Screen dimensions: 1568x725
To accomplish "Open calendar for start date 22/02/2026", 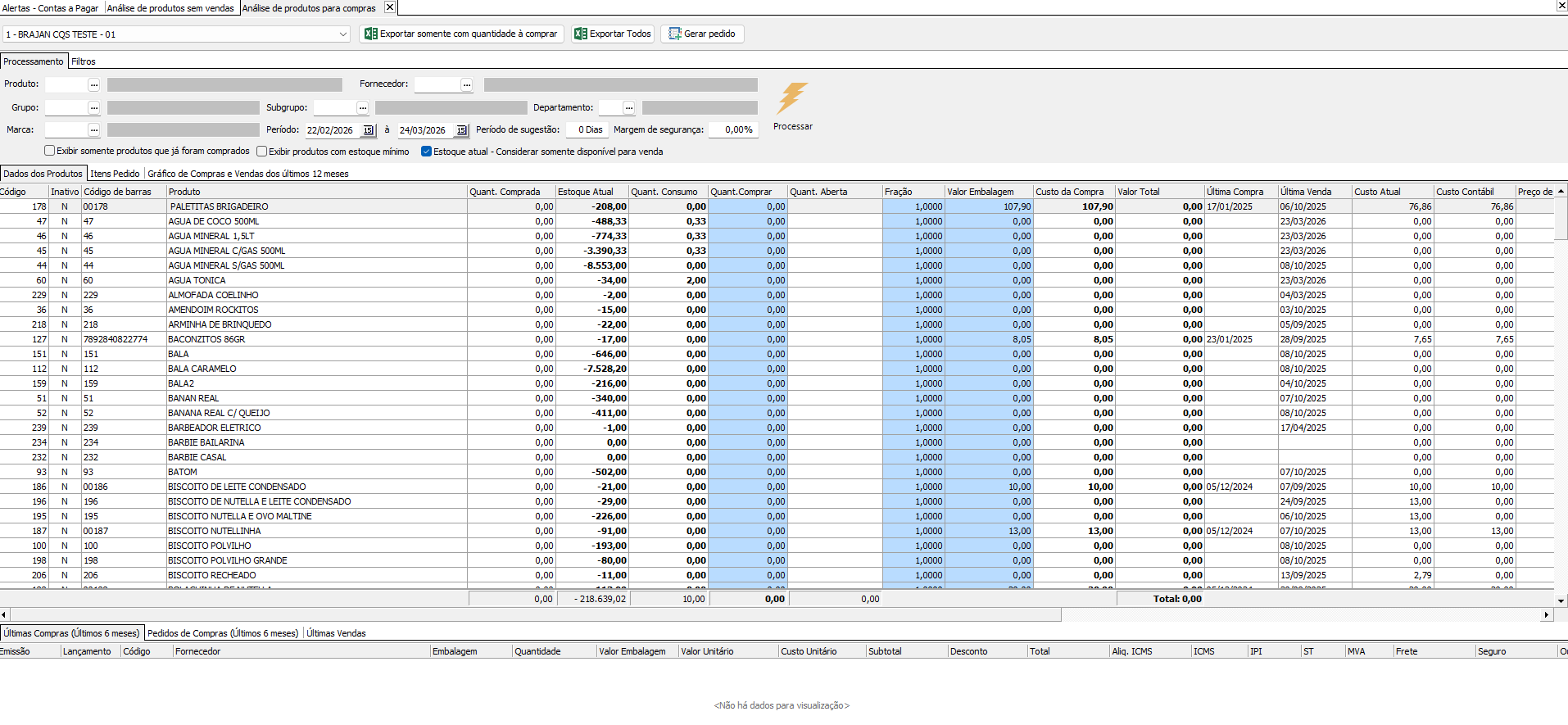I will click(x=368, y=130).
